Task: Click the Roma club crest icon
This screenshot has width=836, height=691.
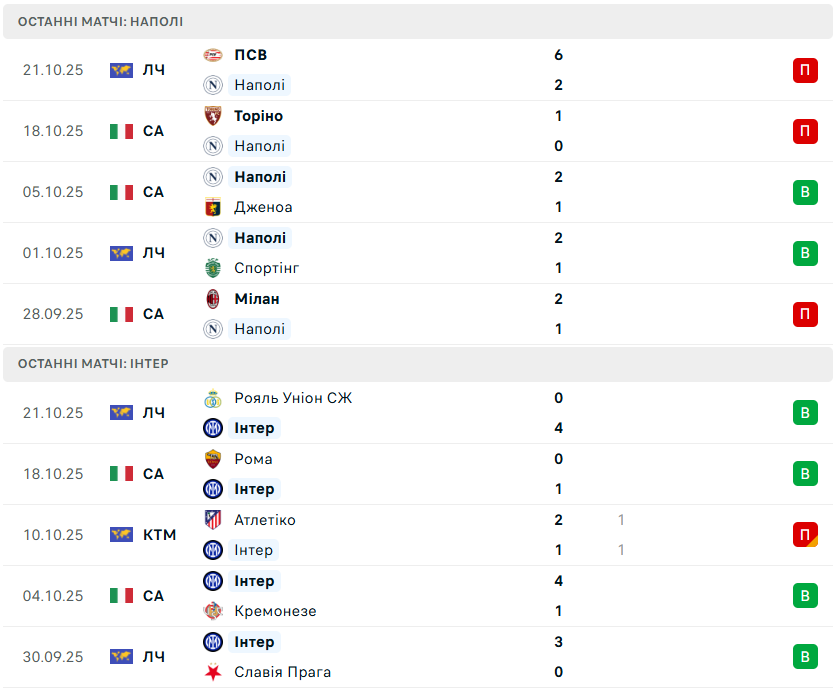Action: tap(212, 459)
